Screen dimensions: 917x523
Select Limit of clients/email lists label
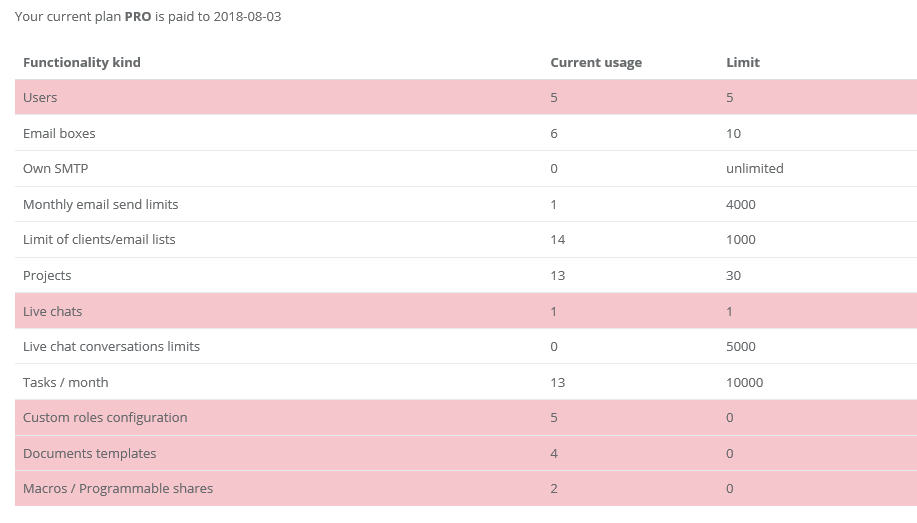coord(99,240)
